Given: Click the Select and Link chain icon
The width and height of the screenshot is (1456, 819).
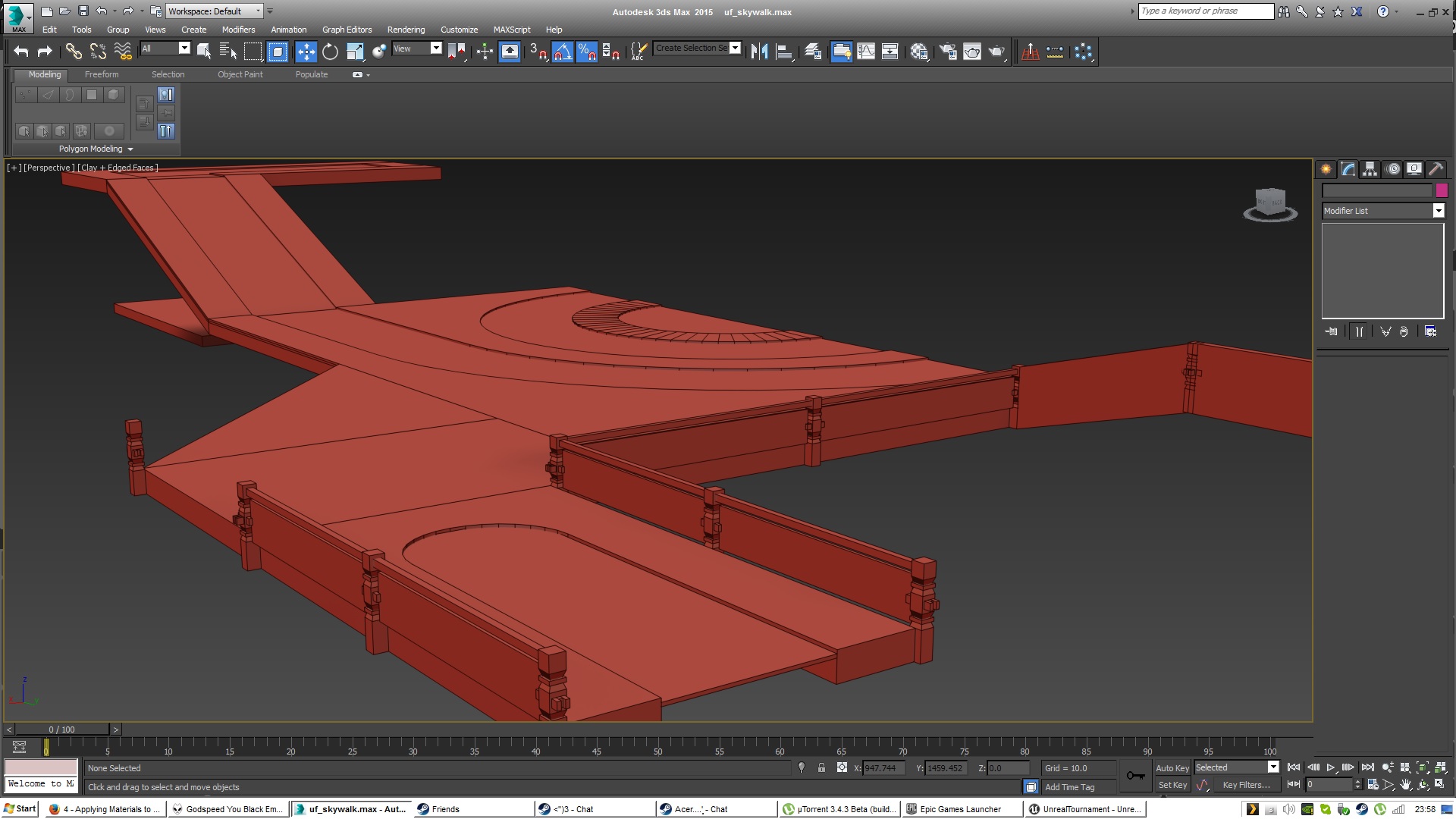Looking at the screenshot, I should (x=73, y=52).
